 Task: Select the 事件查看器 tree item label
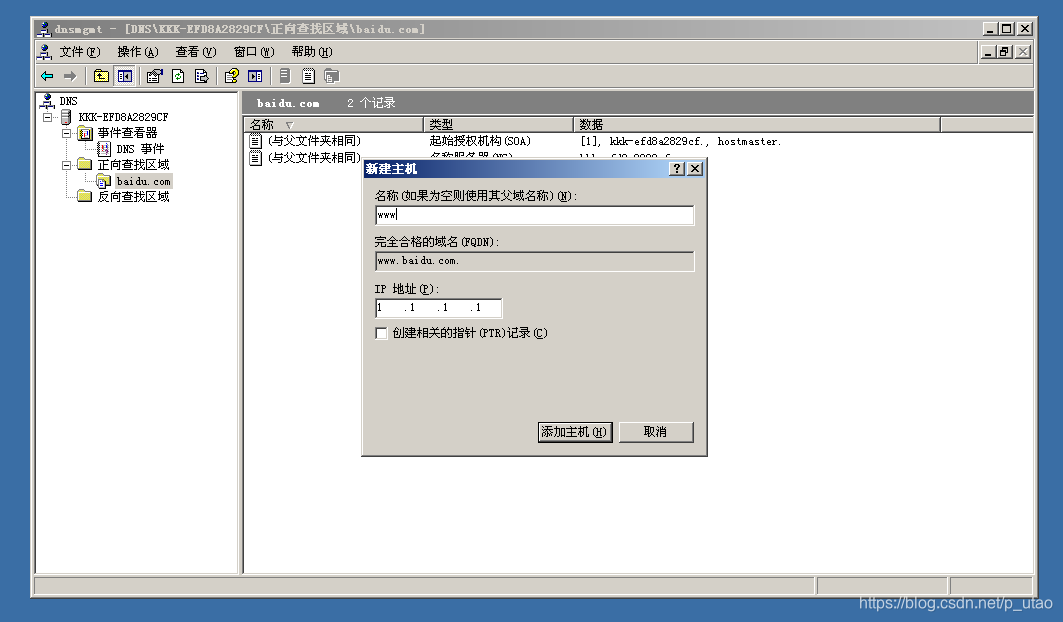pyautogui.click(x=127, y=133)
